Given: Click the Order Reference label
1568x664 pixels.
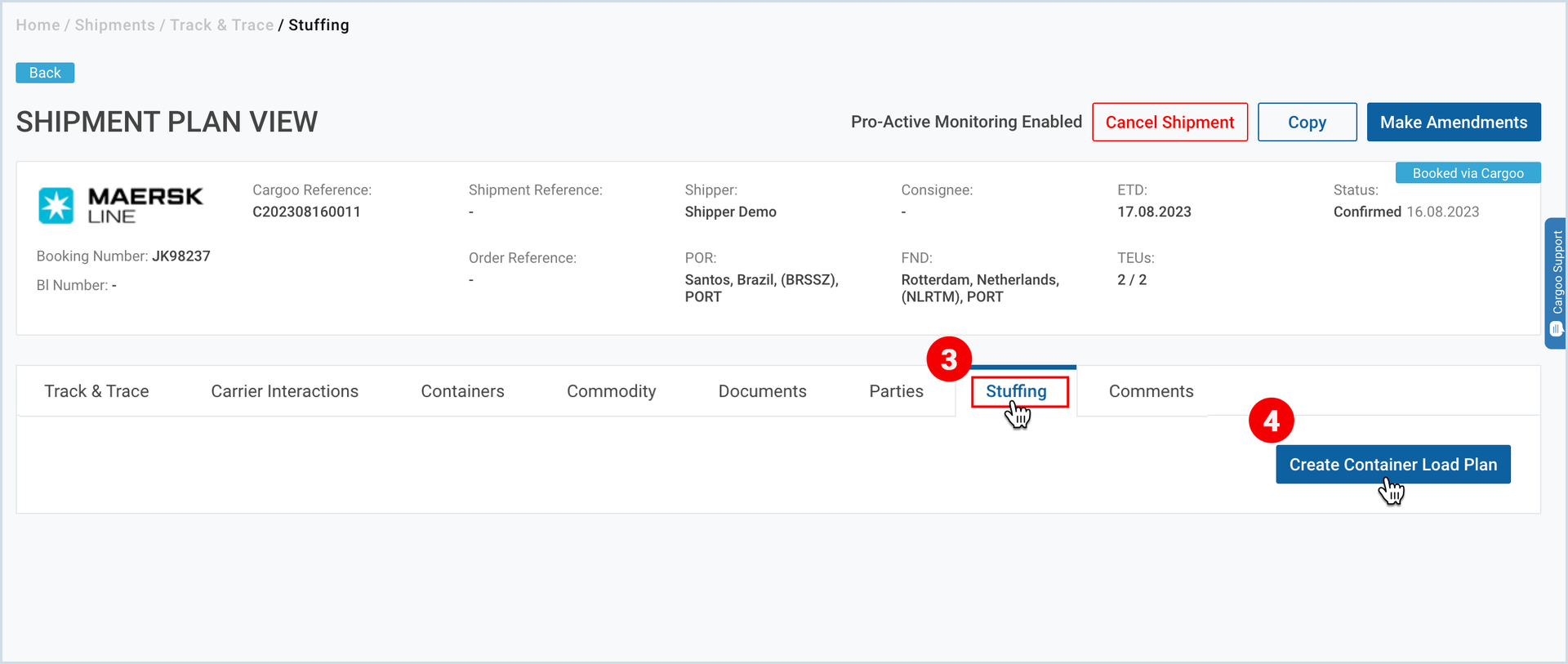Looking at the screenshot, I should click(523, 258).
